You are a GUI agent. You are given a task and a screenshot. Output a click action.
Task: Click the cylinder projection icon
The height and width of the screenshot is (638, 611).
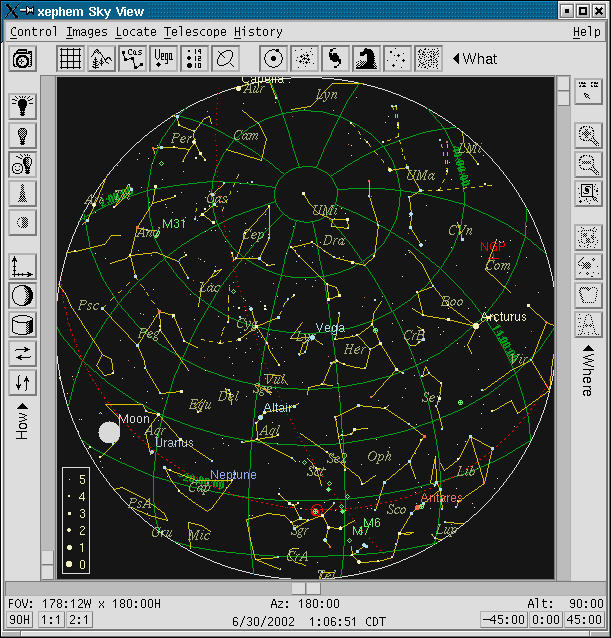(22, 325)
